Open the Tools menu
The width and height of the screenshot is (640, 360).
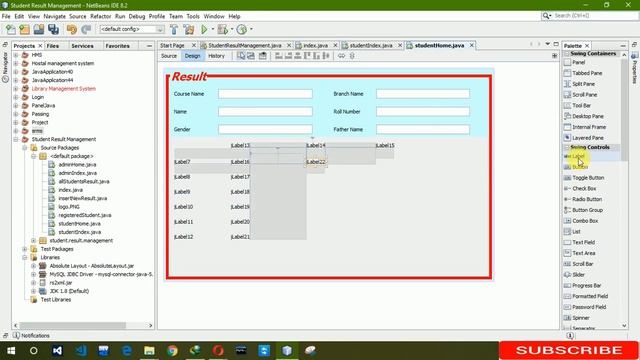coord(193,16)
